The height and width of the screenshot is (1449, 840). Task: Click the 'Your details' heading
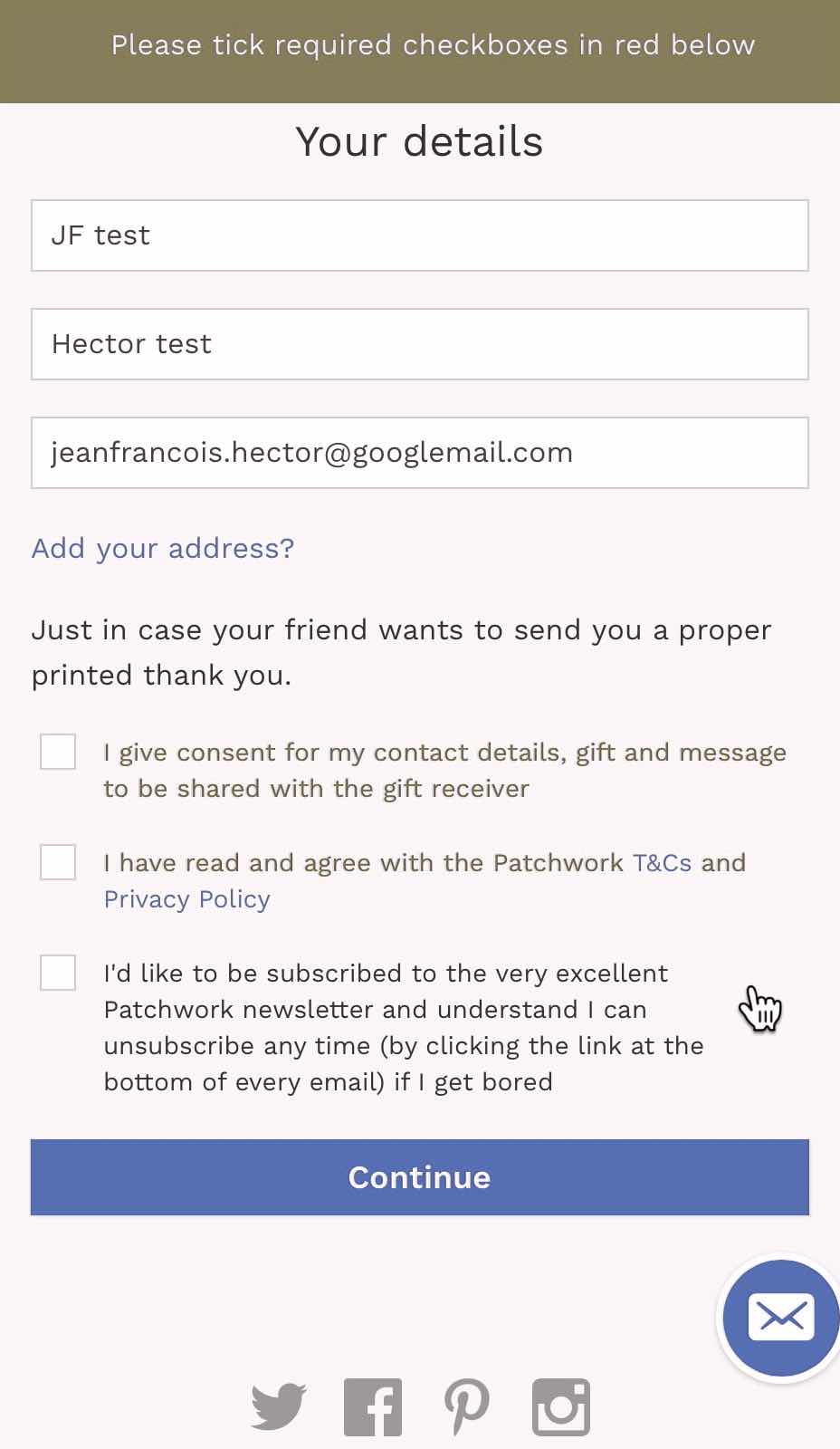[419, 142]
